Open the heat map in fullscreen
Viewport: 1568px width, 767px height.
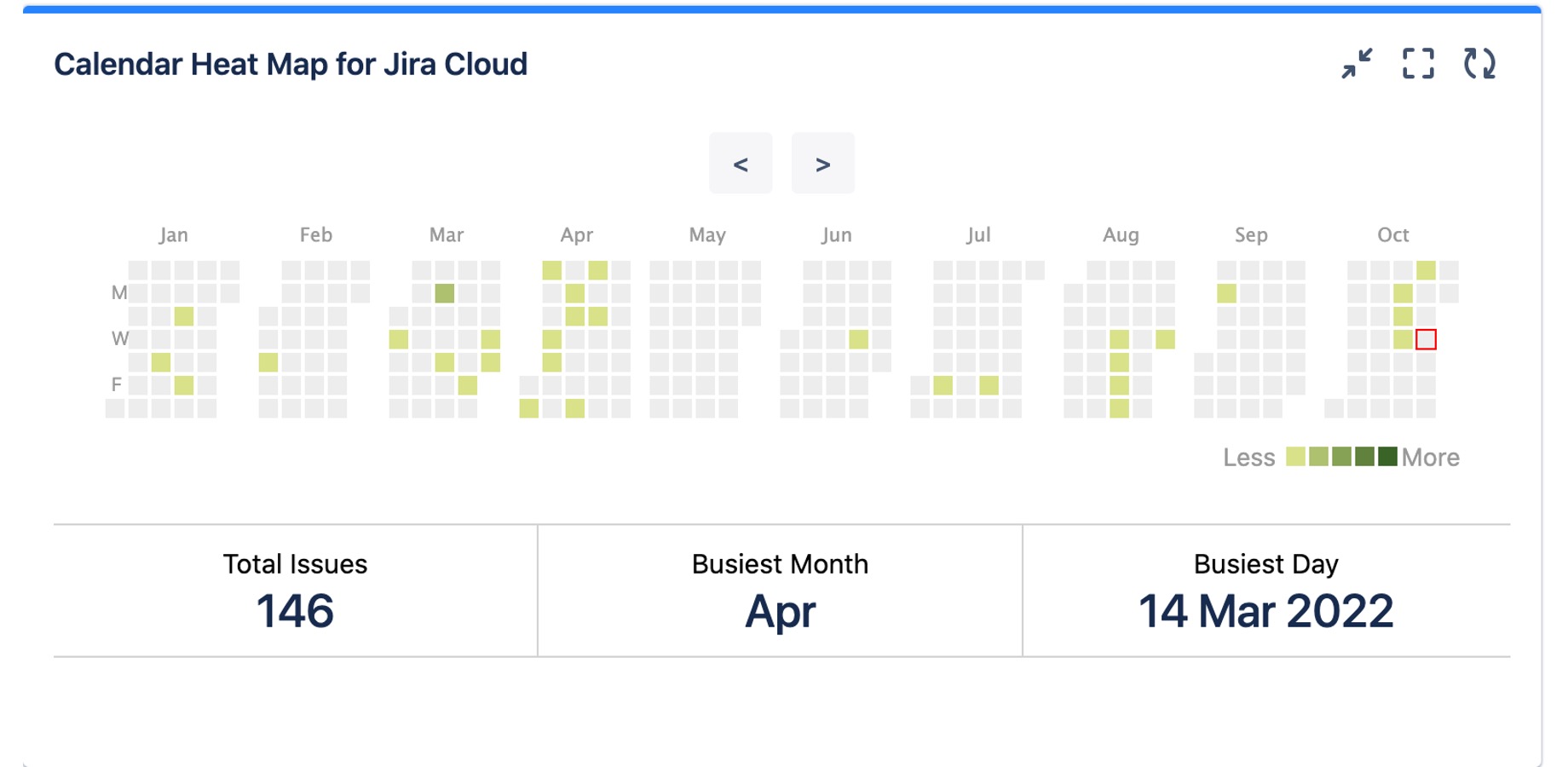tap(1418, 64)
